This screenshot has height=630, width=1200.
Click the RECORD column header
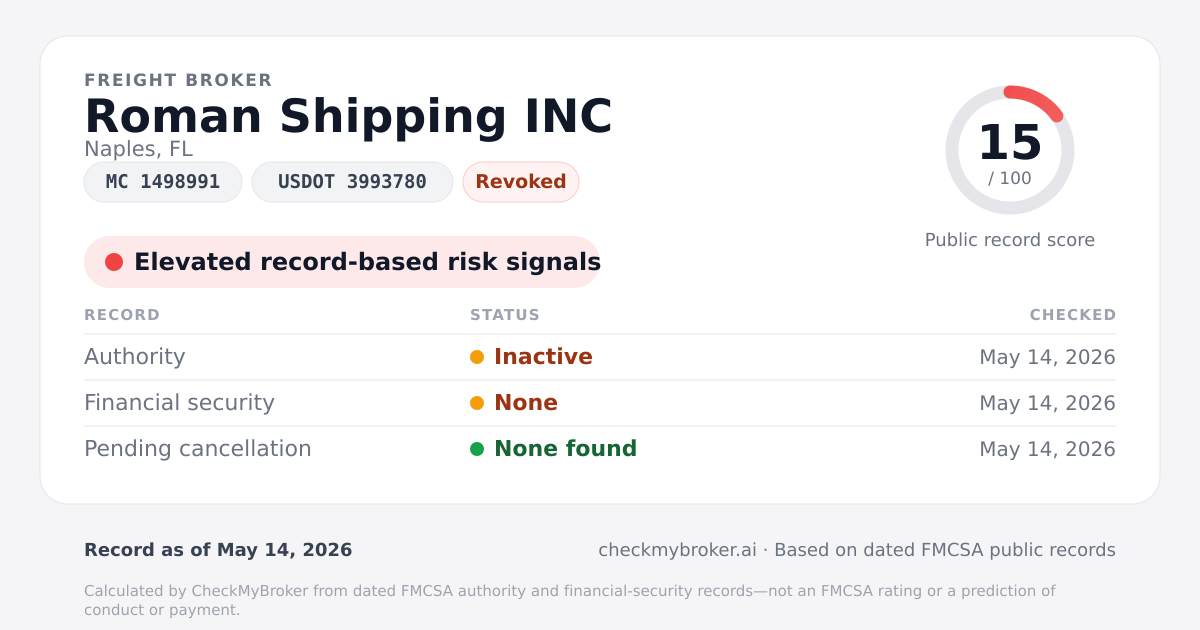(x=122, y=315)
